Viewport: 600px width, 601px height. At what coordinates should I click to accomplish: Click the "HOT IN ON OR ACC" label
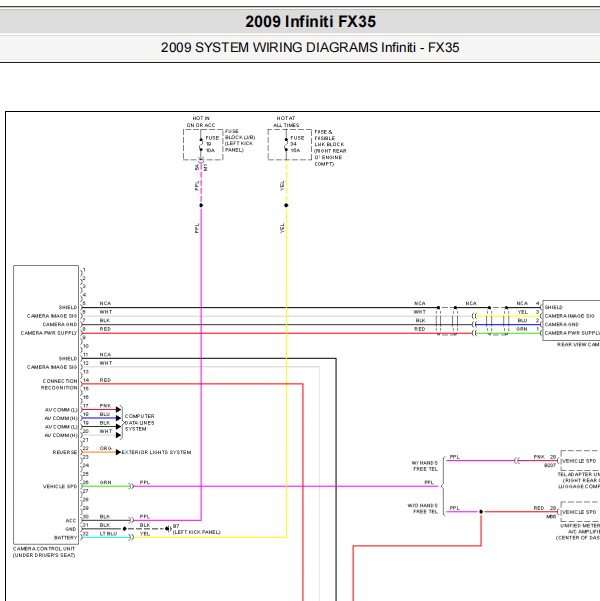tap(201, 122)
